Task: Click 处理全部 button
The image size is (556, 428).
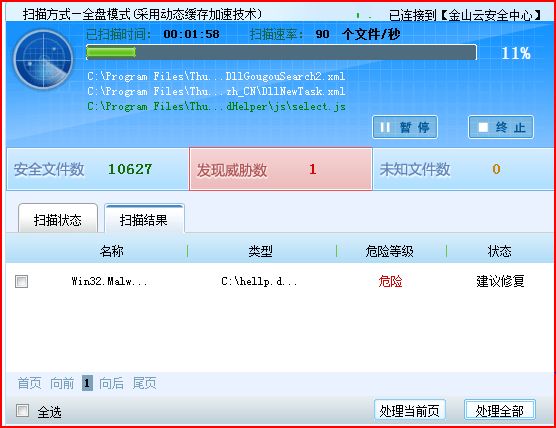Action: click(x=499, y=411)
